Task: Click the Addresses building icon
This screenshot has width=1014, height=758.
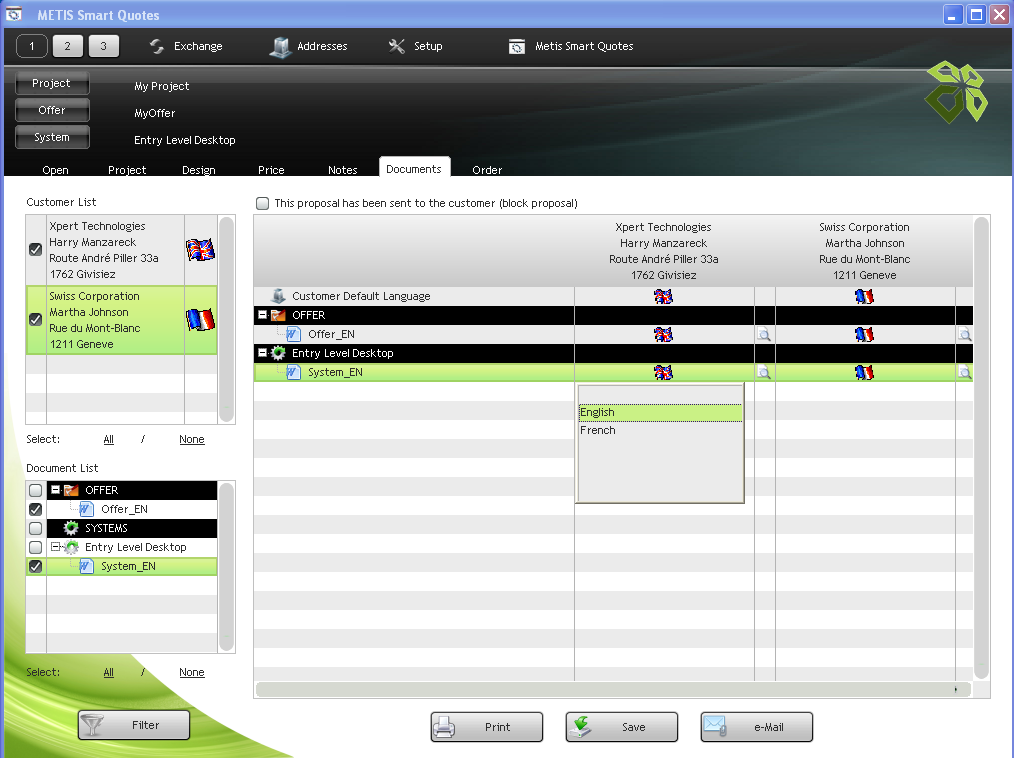Action: [x=280, y=47]
